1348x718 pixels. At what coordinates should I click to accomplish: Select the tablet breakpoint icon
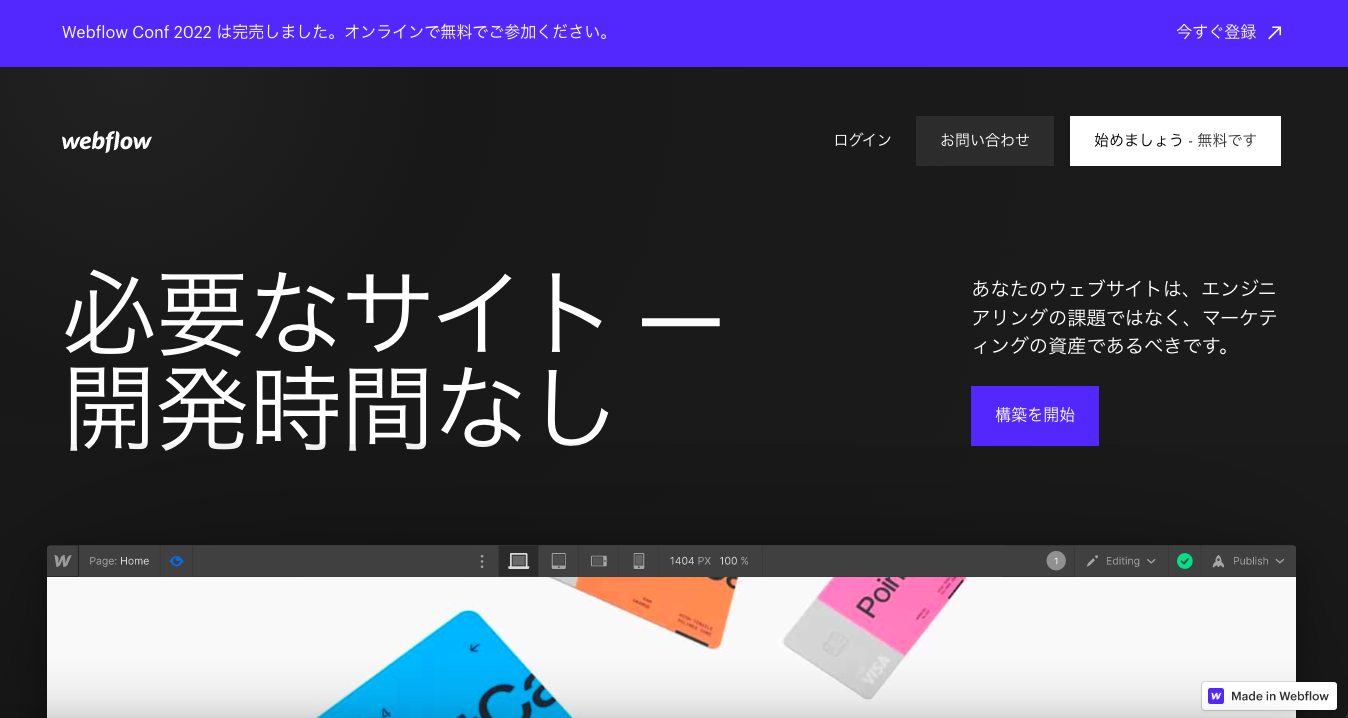pyautogui.click(x=559, y=561)
